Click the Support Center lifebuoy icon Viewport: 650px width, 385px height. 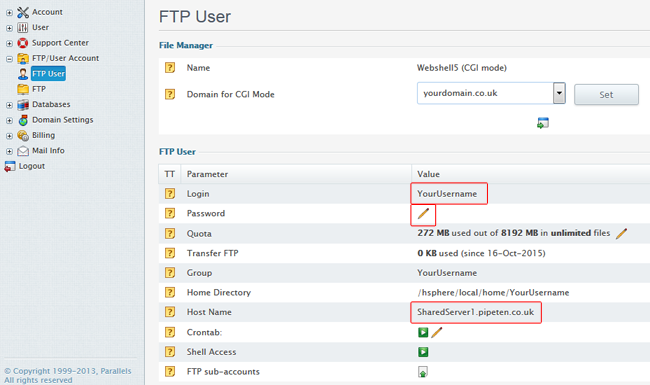(23, 43)
